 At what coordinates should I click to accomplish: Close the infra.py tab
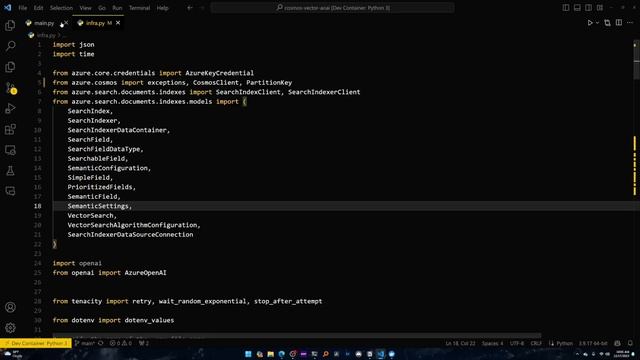pos(118,23)
